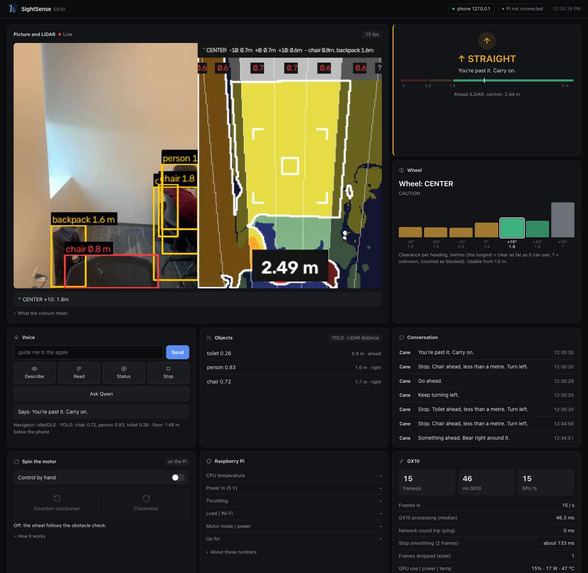Click the Pi not connected status pill
Image resolution: width=588 pixels, height=573 pixels.
point(522,9)
